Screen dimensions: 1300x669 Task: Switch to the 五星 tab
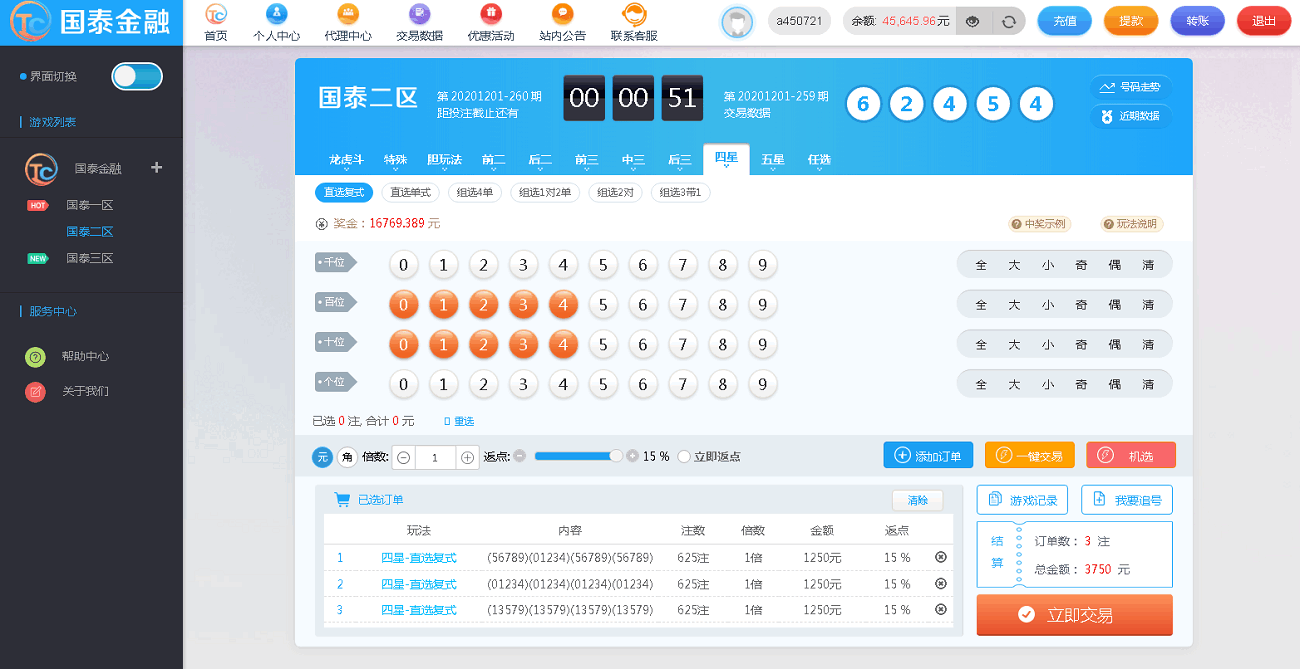coord(772,159)
